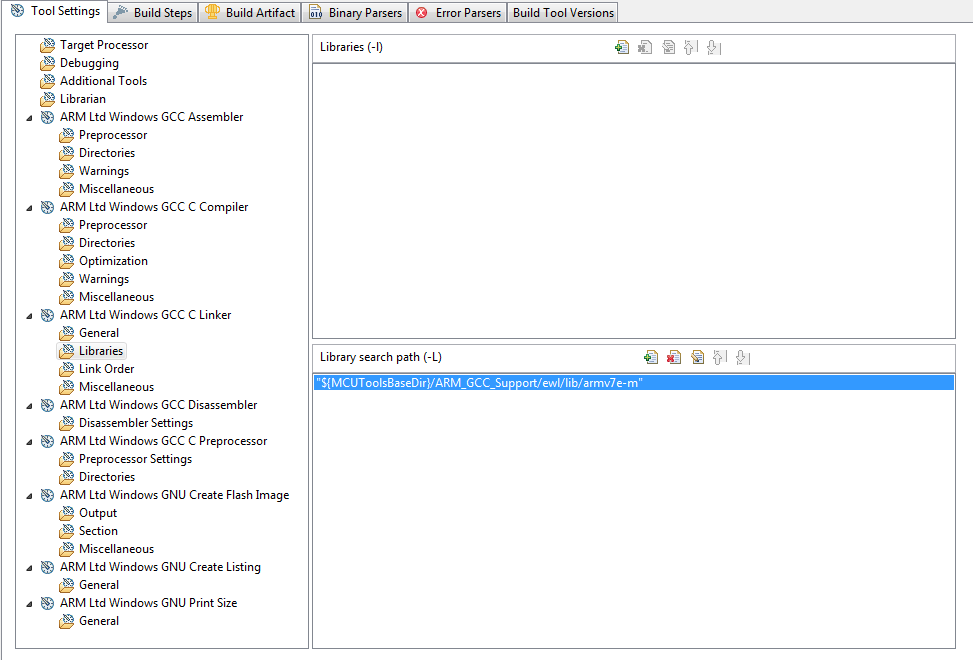Image resolution: width=973 pixels, height=660 pixels.
Task: Open the Binary Parsers tab
Action: click(355, 12)
